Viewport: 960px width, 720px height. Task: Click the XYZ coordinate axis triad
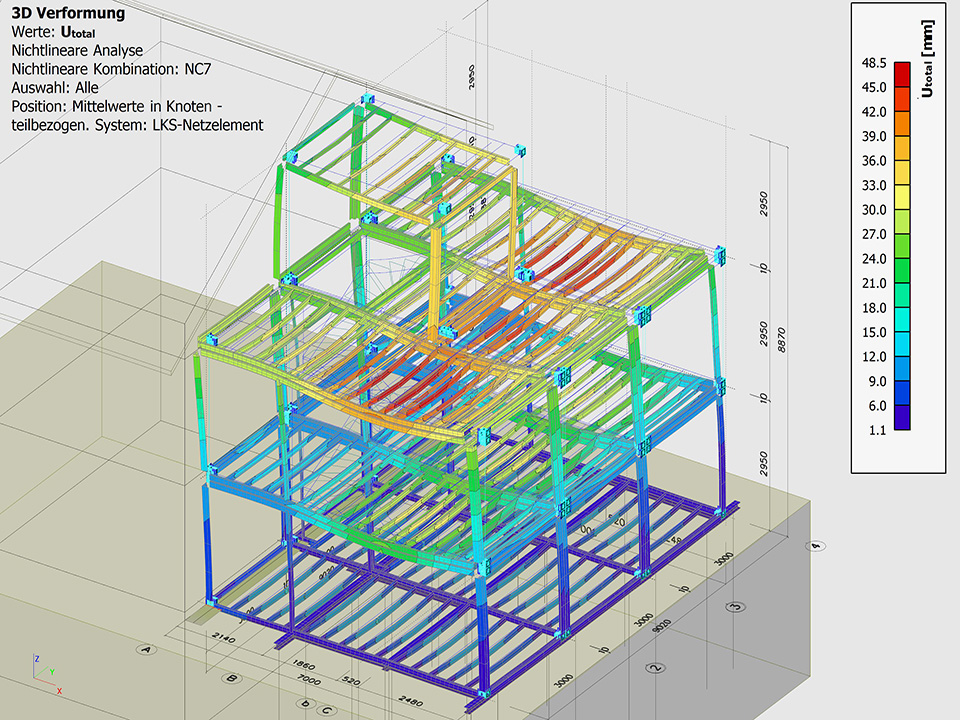pyautogui.click(x=45, y=674)
